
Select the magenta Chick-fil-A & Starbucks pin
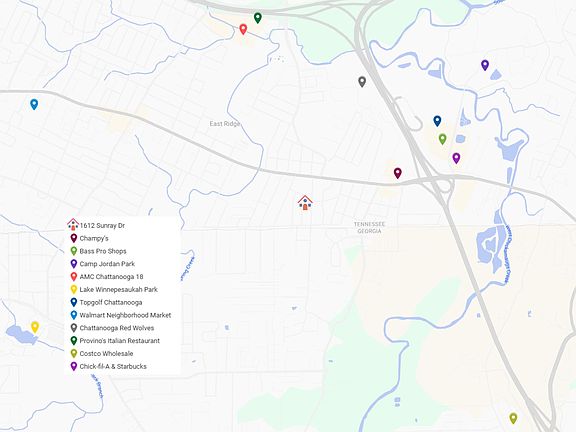(x=456, y=158)
